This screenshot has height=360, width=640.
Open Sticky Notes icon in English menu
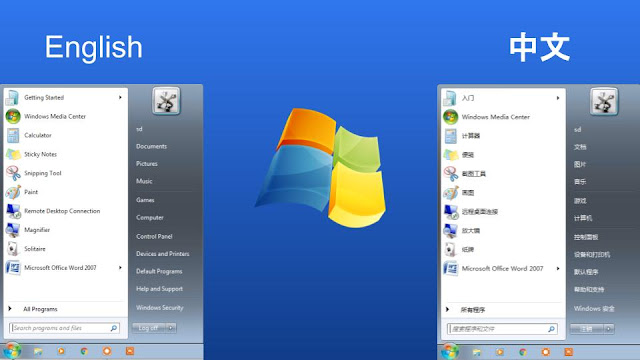click(13, 154)
